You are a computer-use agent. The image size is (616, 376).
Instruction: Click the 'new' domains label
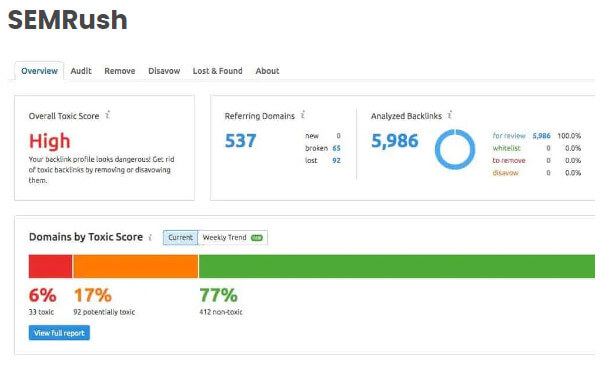click(x=312, y=136)
